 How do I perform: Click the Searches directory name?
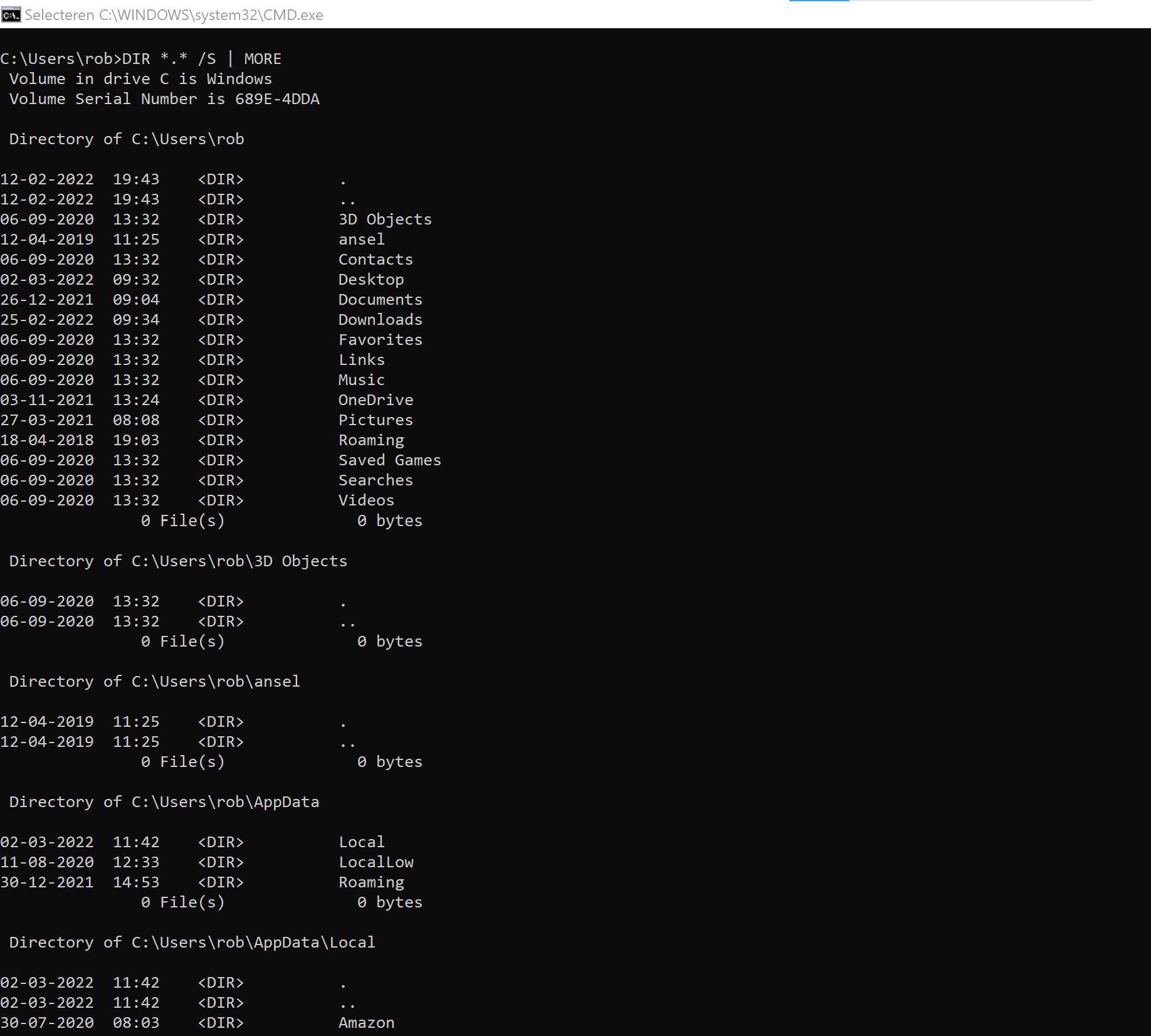pos(376,480)
